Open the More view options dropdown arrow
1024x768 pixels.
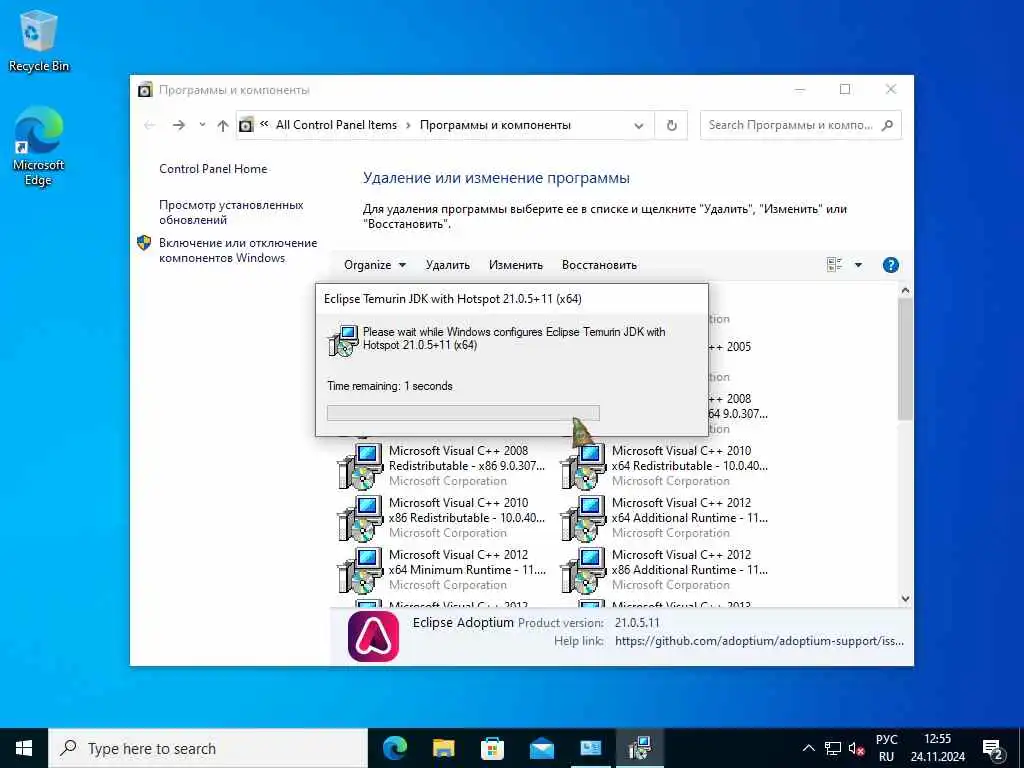(x=858, y=264)
